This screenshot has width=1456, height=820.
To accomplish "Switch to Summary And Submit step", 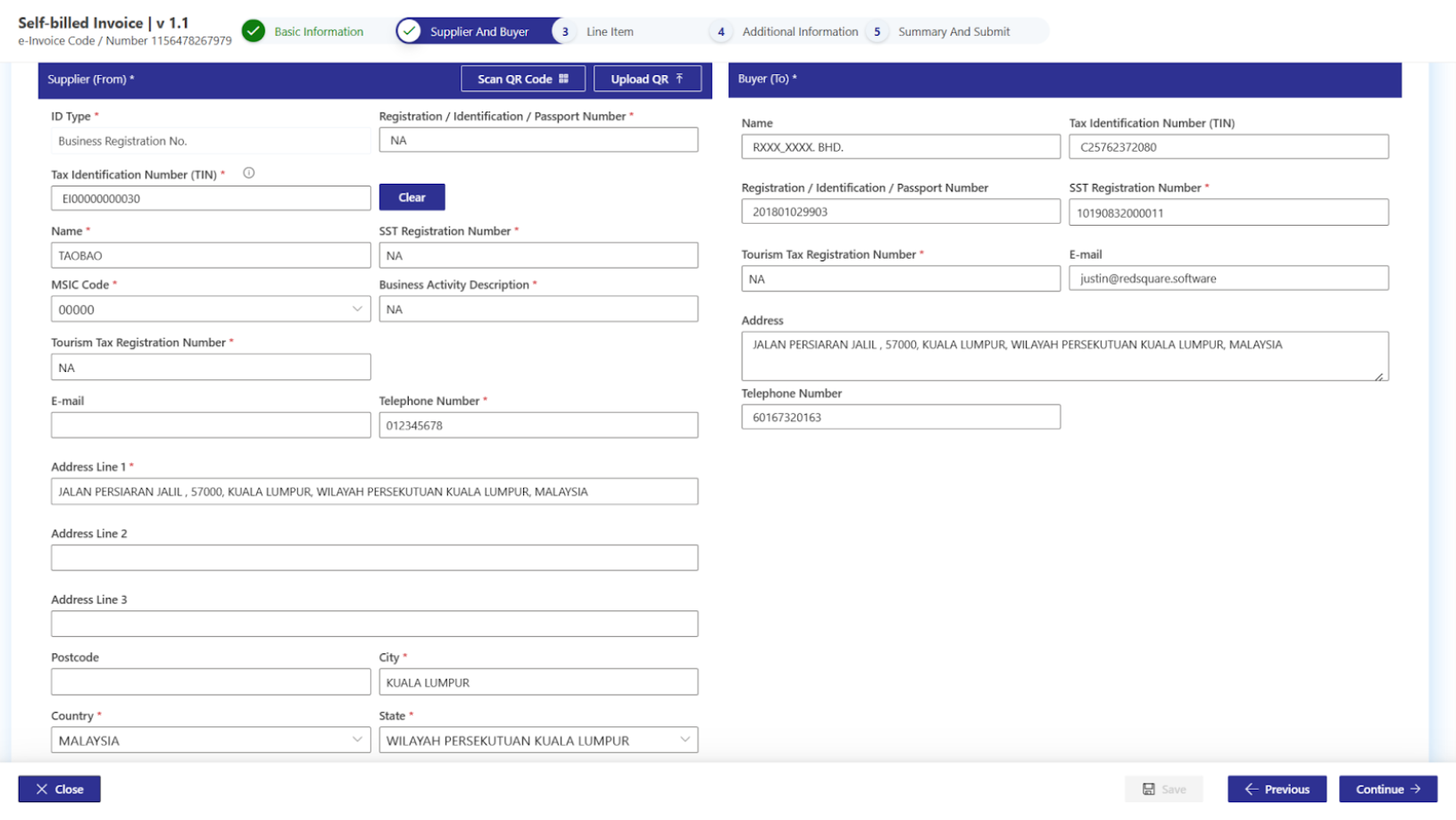I will (953, 31).
